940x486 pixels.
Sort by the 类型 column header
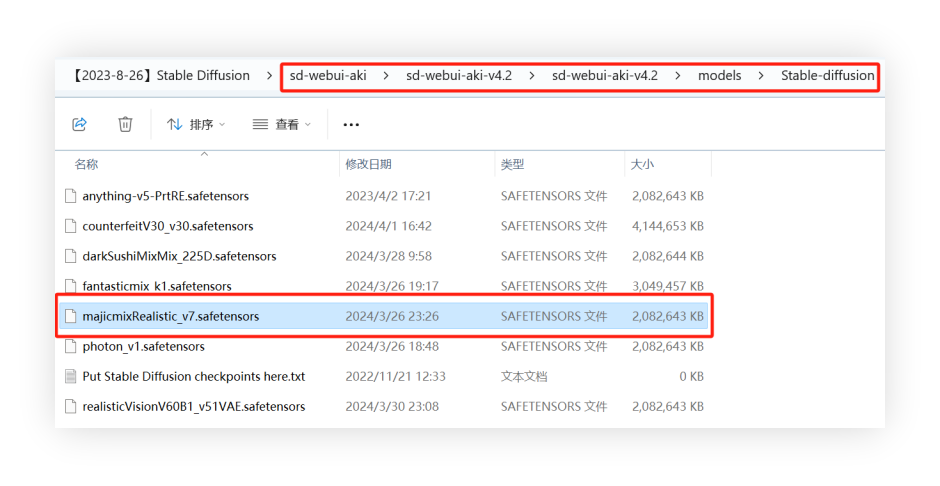coord(513,164)
